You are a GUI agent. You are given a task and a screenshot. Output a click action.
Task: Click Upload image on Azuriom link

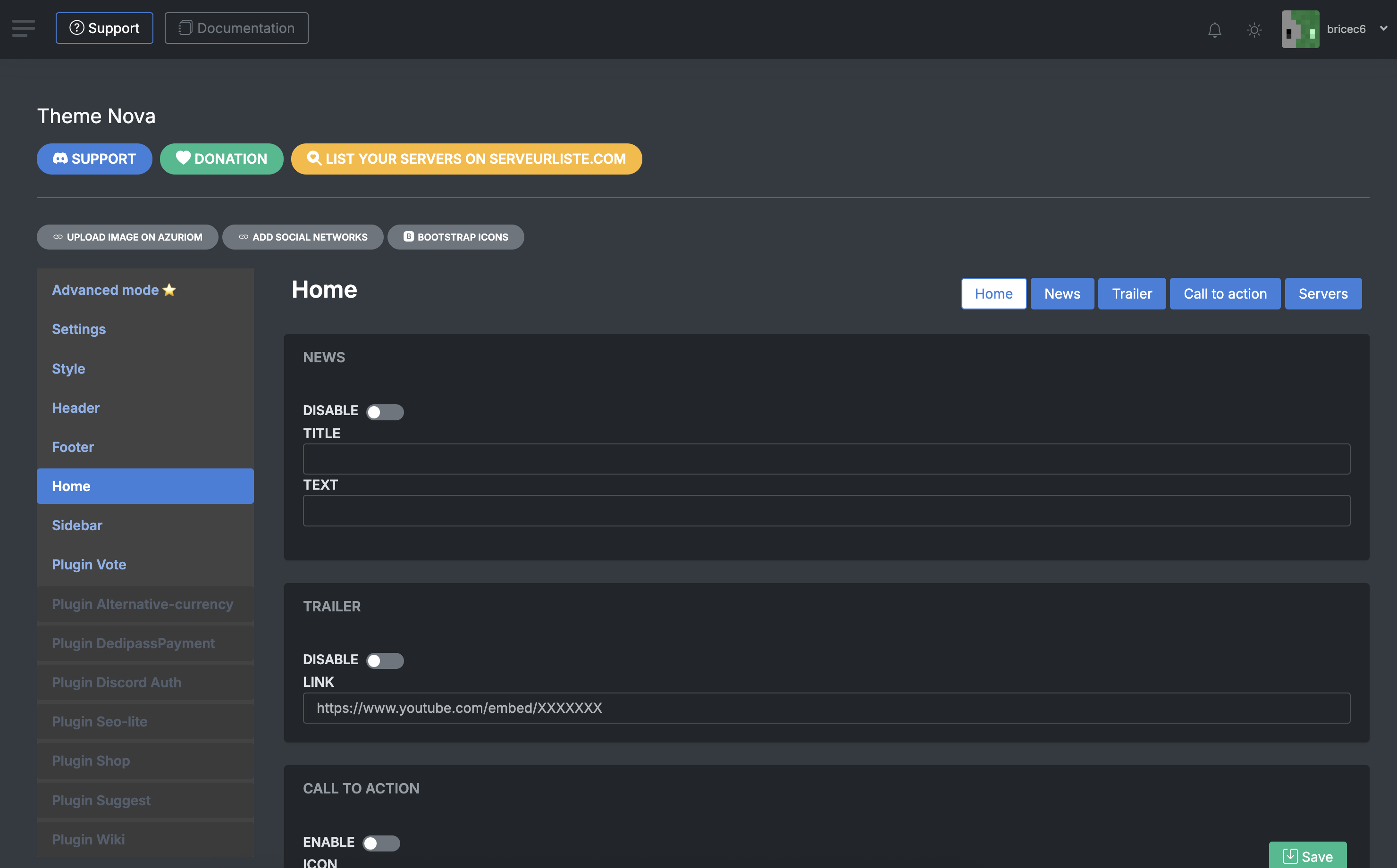coord(127,237)
